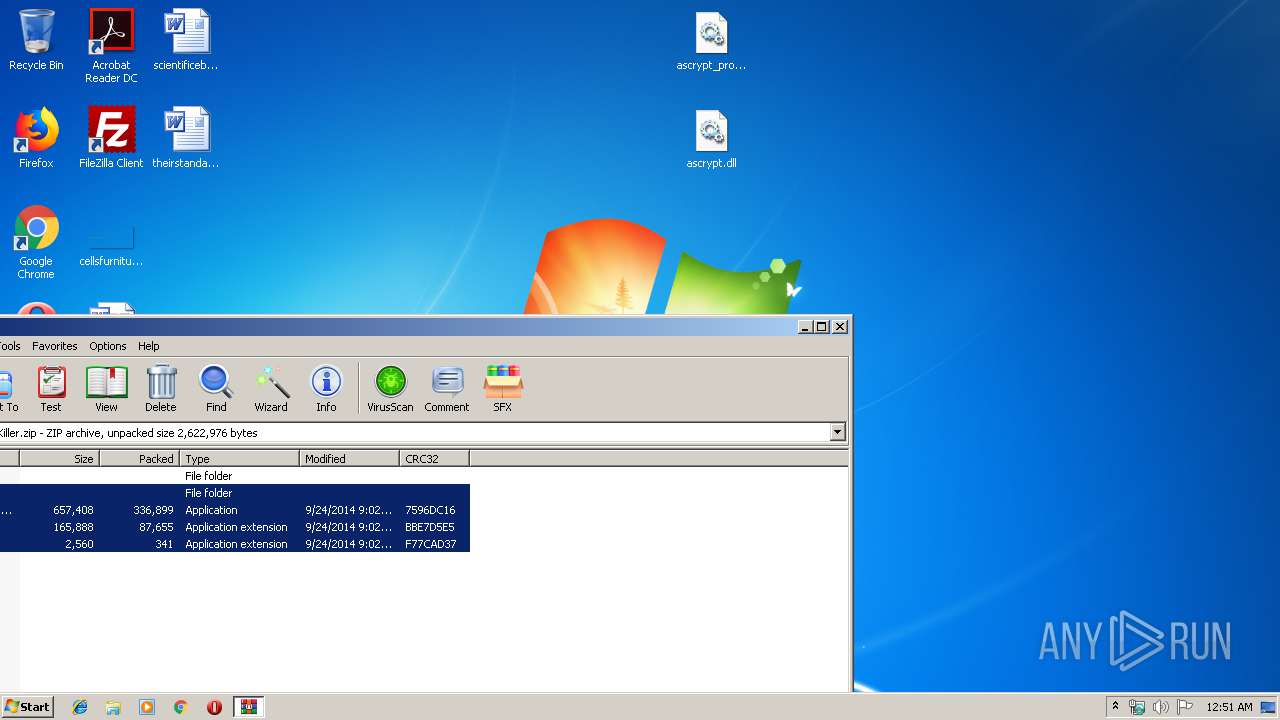Open the Options menu
The width and height of the screenshot is (1280, 720).
(x=108, y=346)
